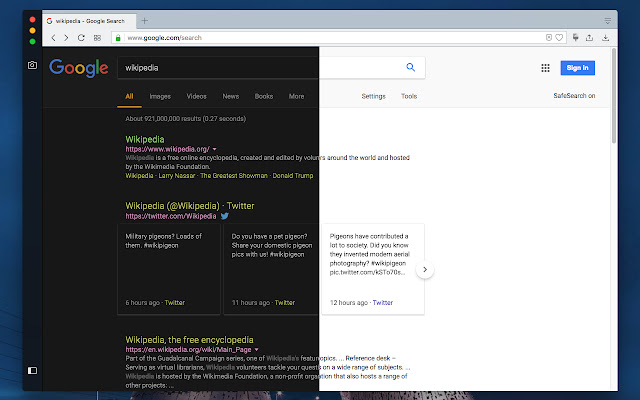
Task: Open a new tab with the plus button
Action: [144, 20]
